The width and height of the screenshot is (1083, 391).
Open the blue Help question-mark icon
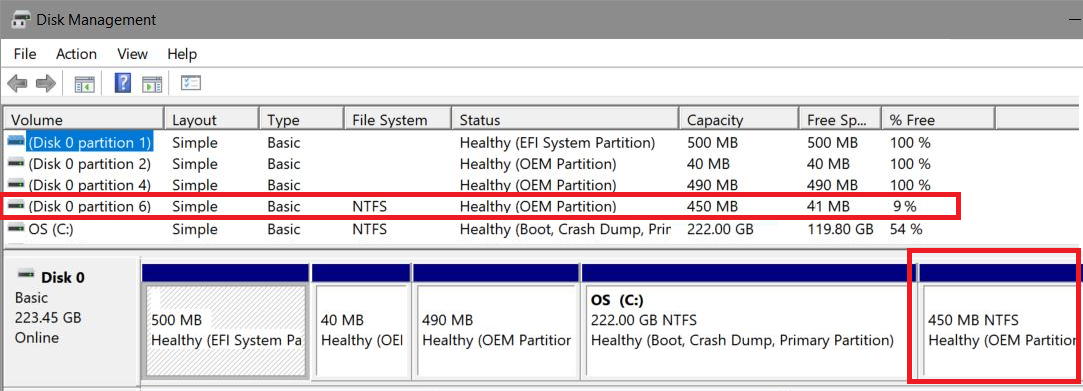point(123,84)
